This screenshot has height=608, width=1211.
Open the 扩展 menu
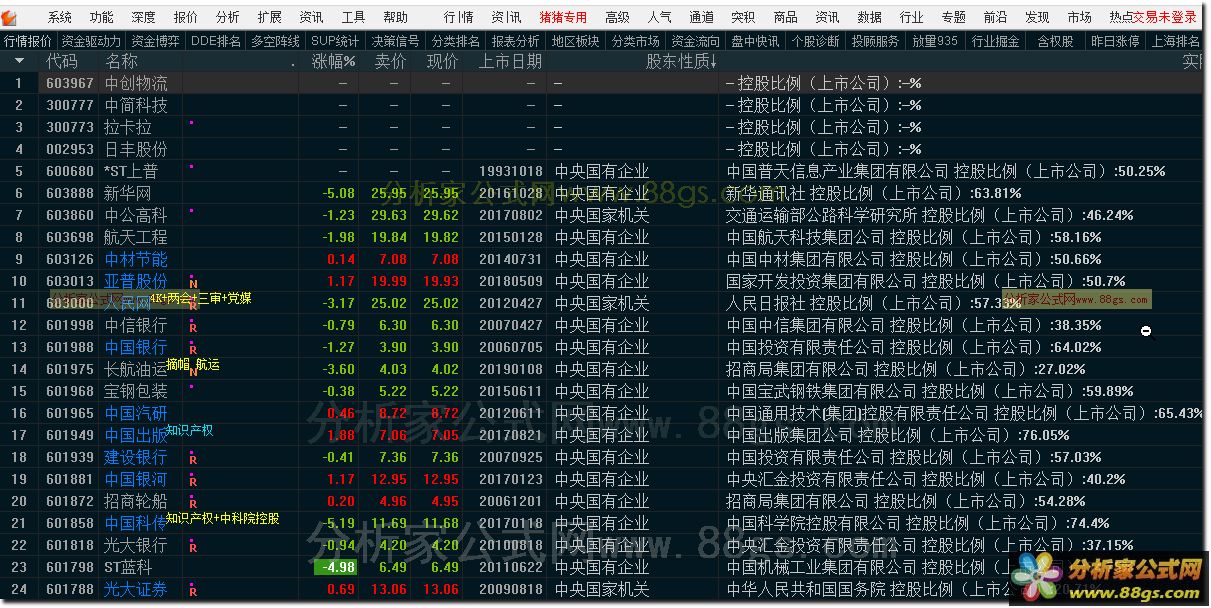(x=270, y=17)
